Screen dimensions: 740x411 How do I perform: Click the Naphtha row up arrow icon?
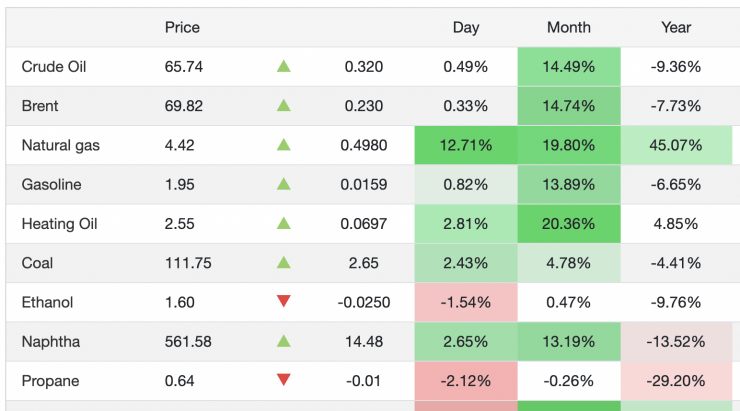[x=283, y=341]
